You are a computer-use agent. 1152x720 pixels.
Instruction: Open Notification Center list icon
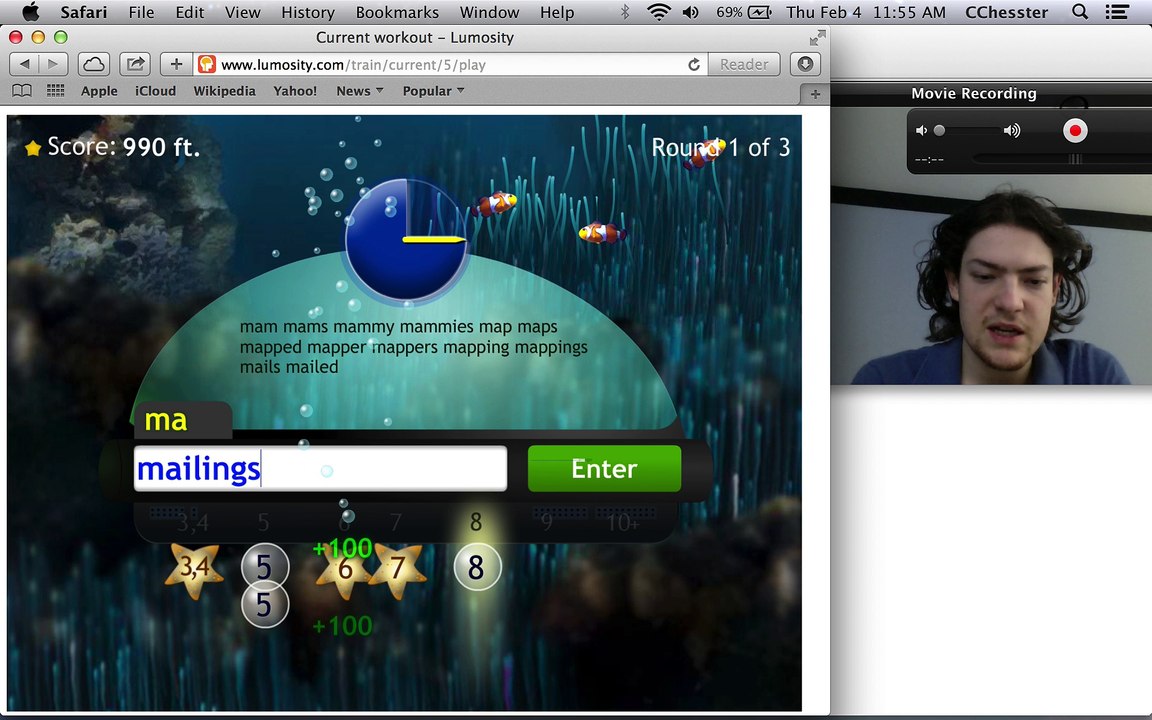[1117, 12]
